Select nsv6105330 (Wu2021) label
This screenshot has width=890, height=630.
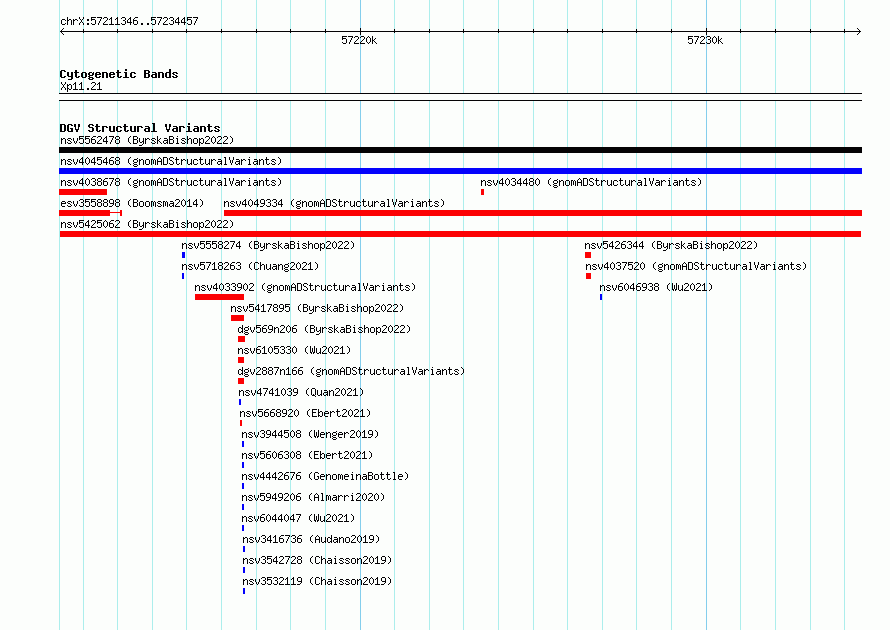294,350
